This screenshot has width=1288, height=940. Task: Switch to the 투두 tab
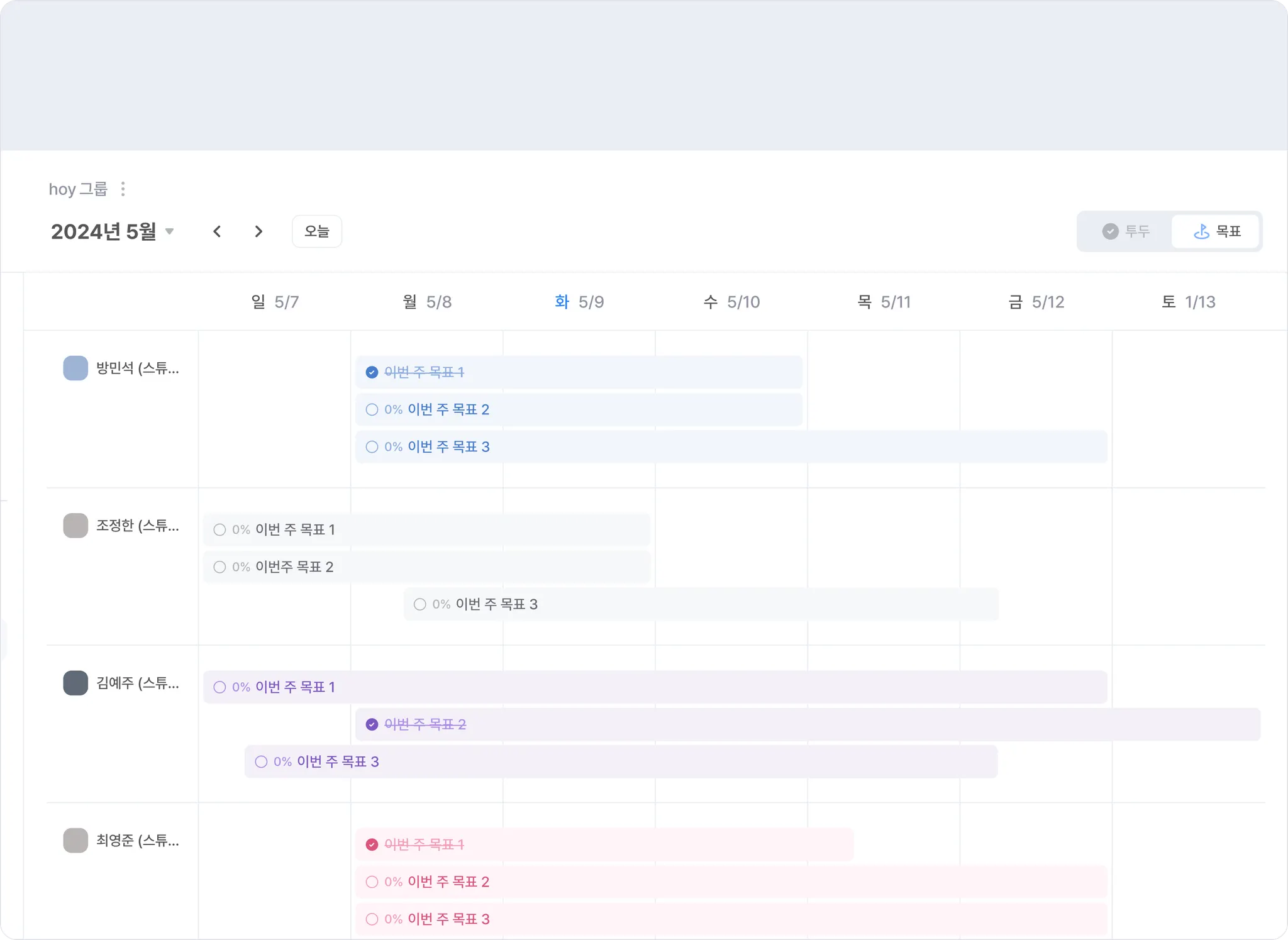click(x=1126, y=231)
